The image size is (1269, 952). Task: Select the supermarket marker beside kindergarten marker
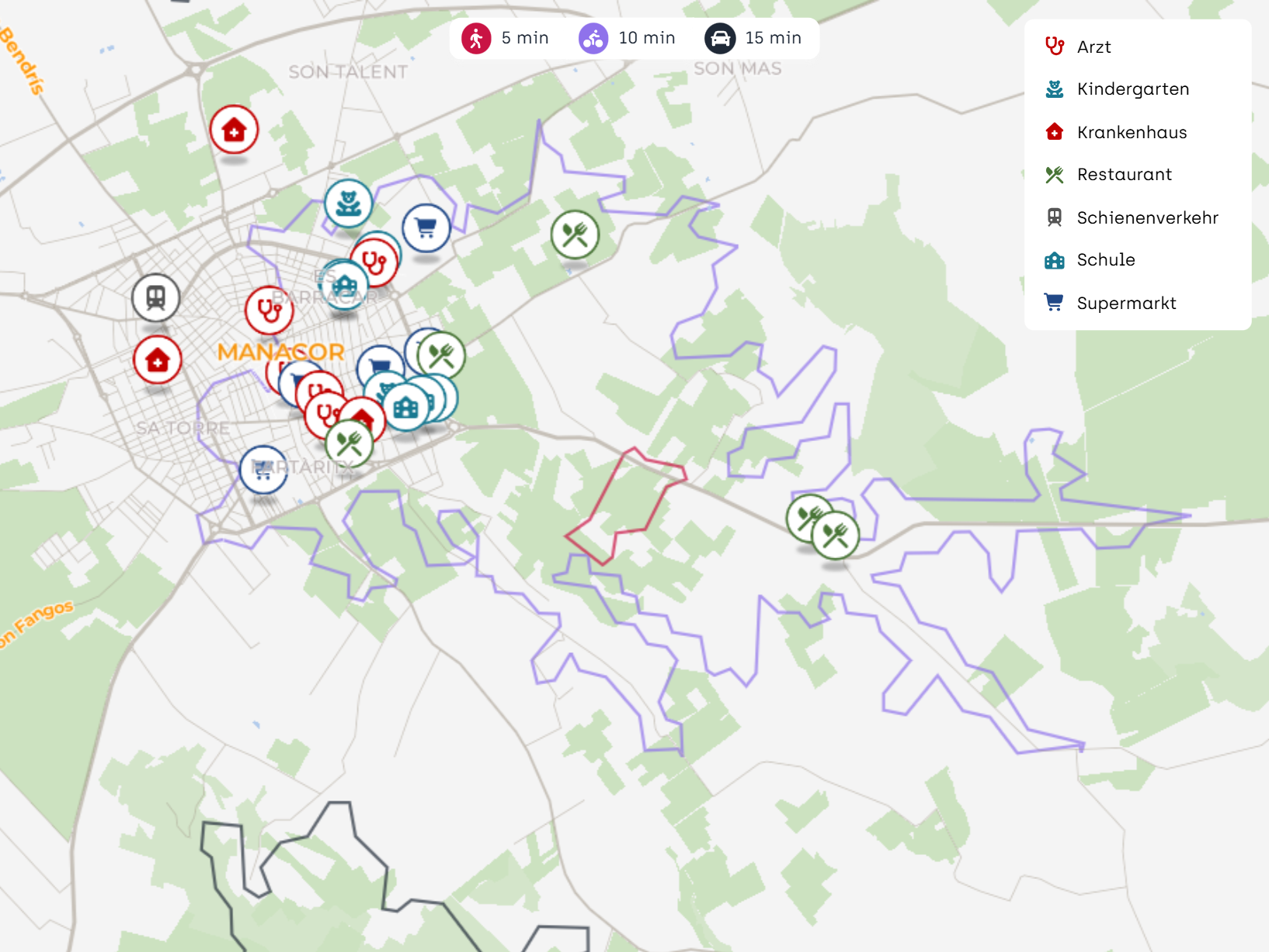point(426,228)
